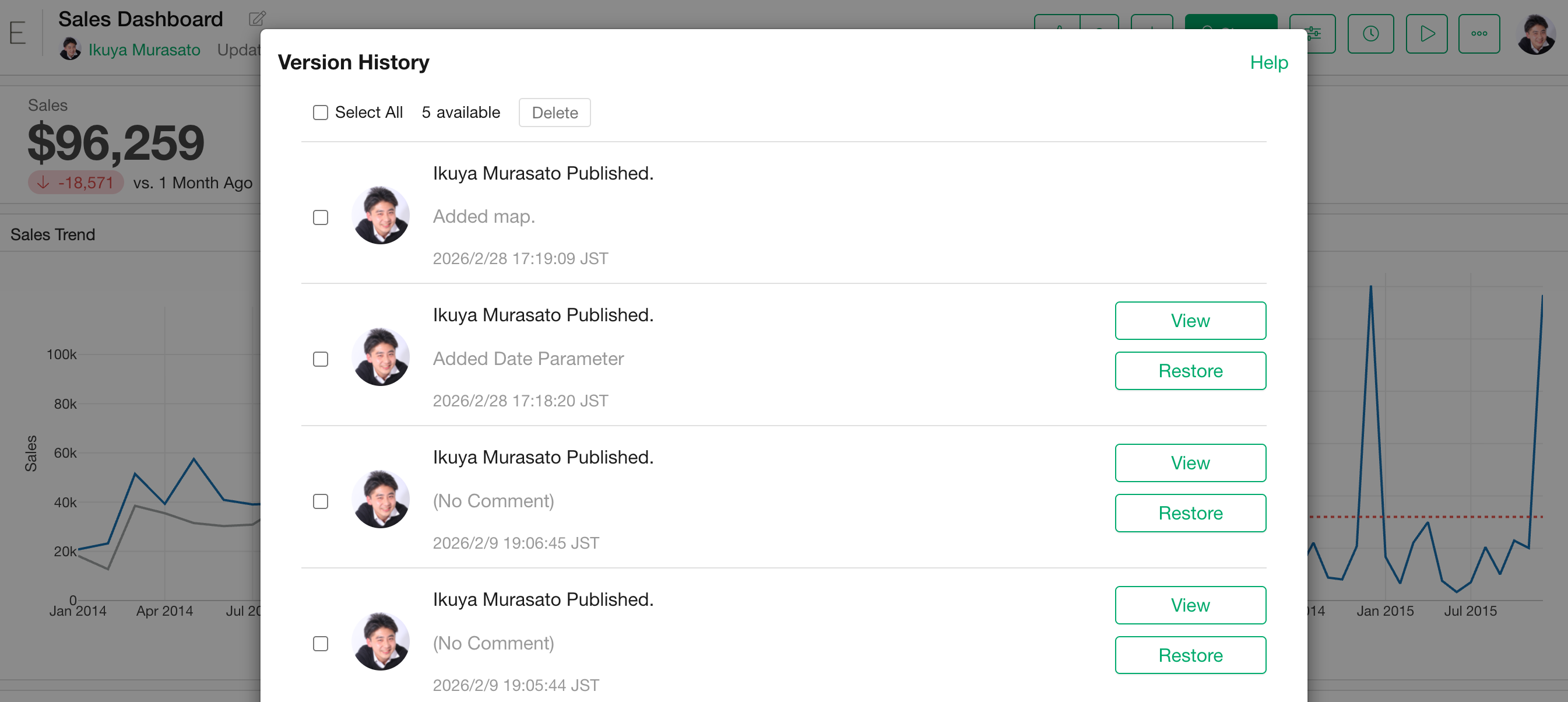
Task: Click the clock schedule icon in toolbar
Action: (x=1370, y=34)
